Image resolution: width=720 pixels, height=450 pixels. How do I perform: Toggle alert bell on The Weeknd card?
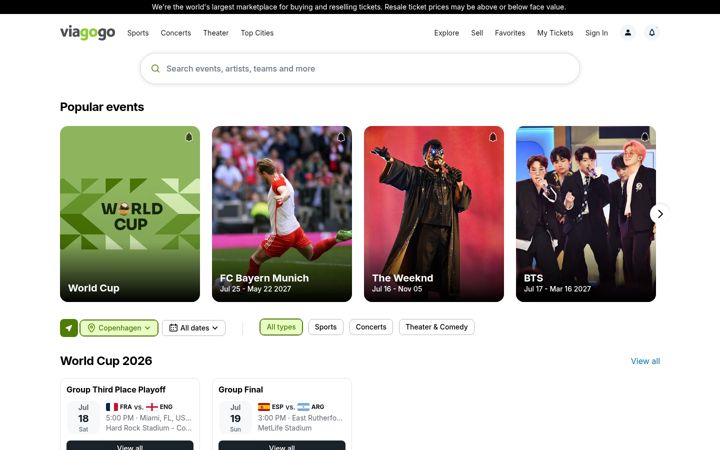(x=493, y=137)
